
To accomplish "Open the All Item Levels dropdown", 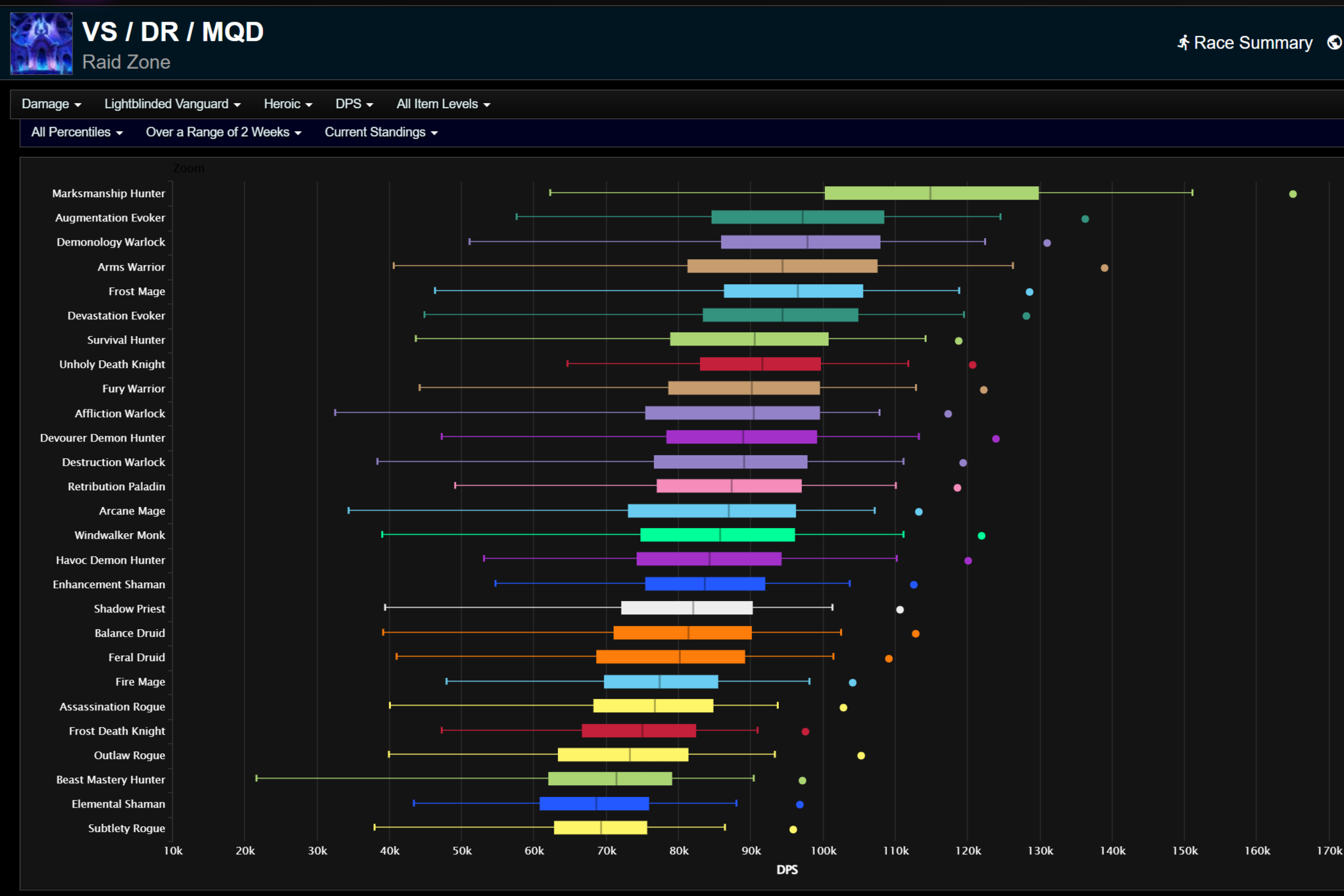I will coord(443,104).
